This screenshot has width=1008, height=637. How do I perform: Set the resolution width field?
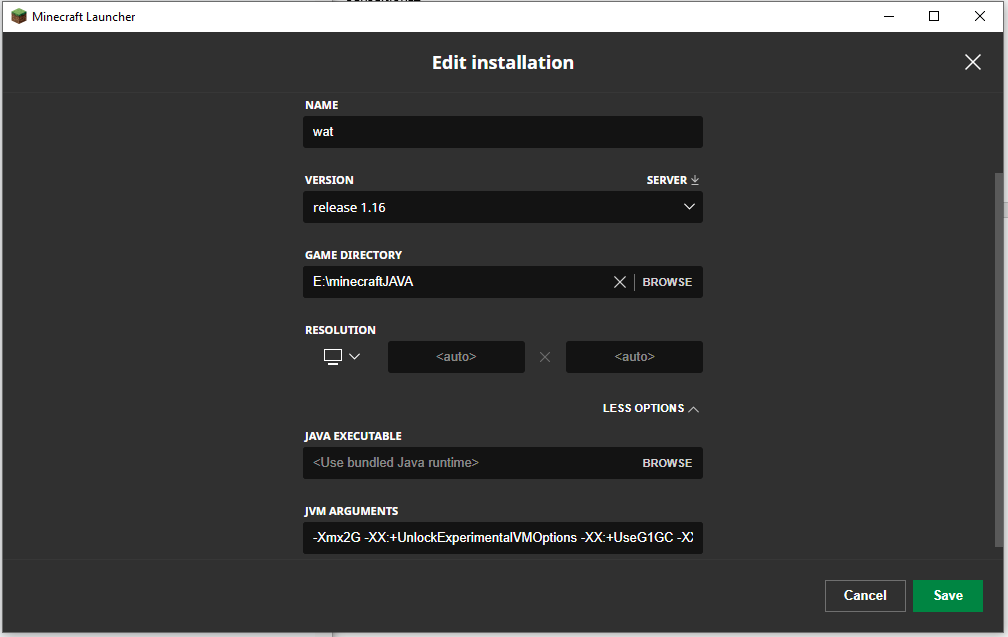pos(456,357)
